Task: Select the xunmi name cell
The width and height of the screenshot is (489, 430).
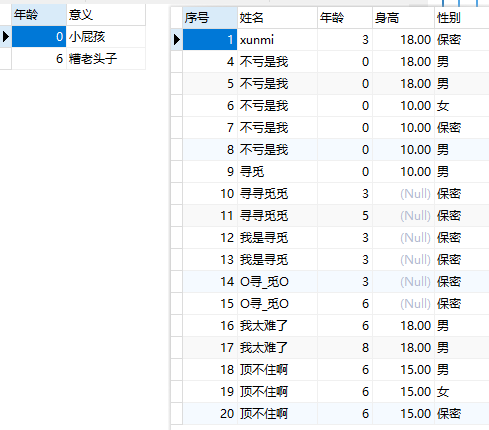Action: (x=277, y=40)
